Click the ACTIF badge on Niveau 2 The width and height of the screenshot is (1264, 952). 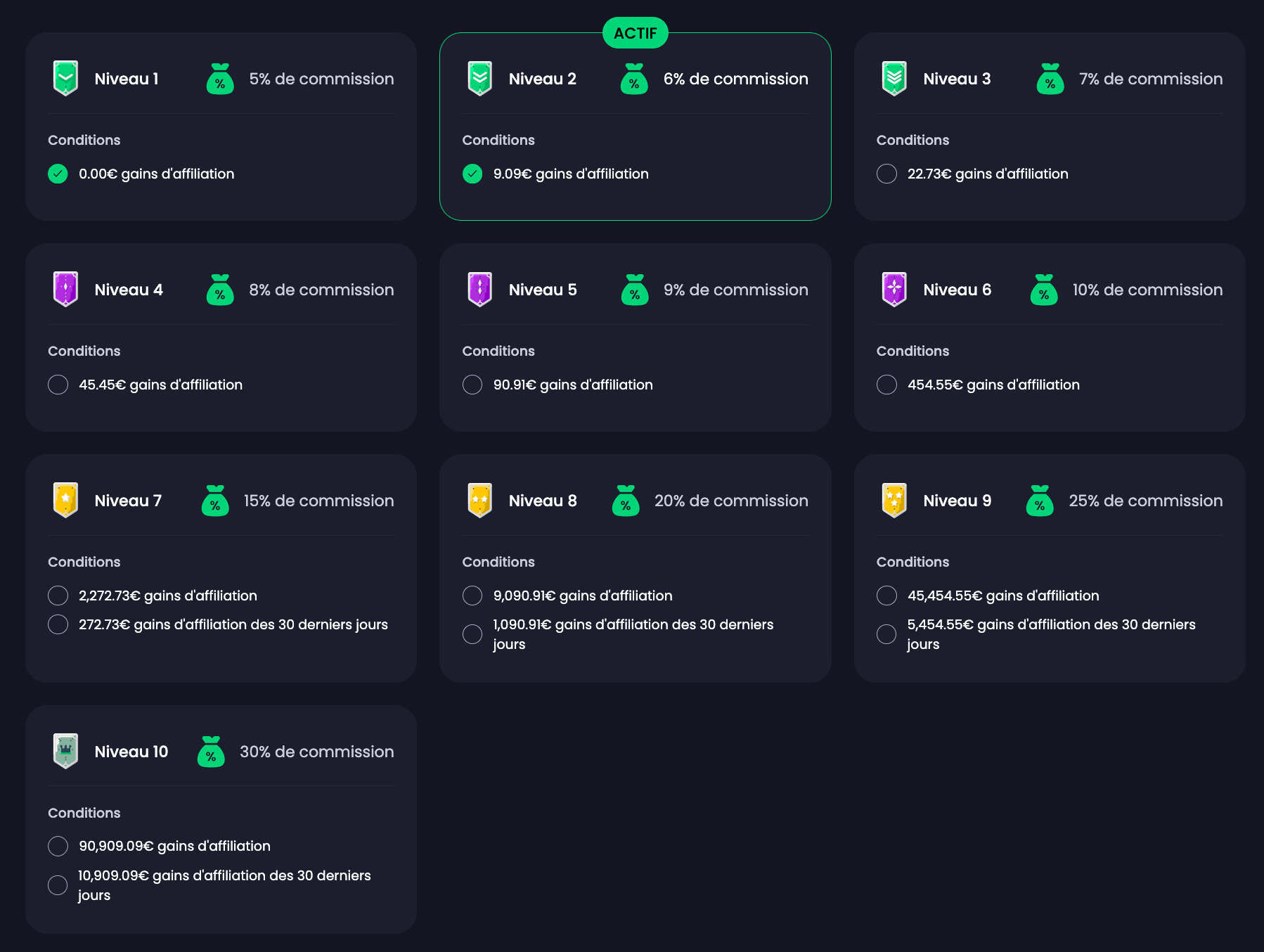636,33
